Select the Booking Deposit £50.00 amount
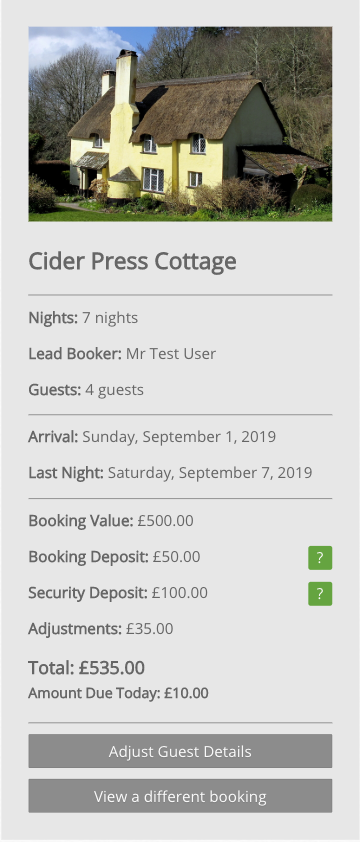 coord(176,557)
